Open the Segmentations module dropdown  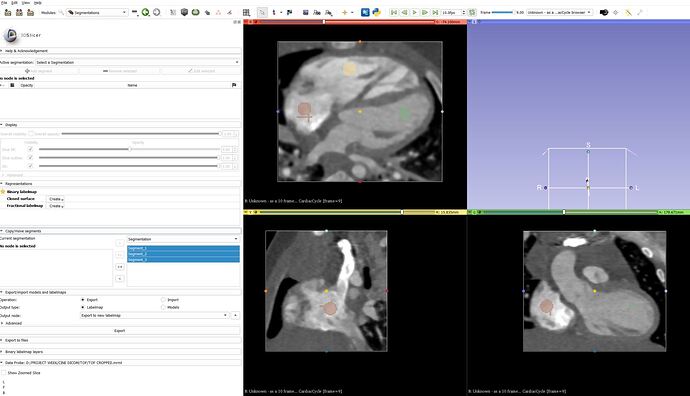97,12
